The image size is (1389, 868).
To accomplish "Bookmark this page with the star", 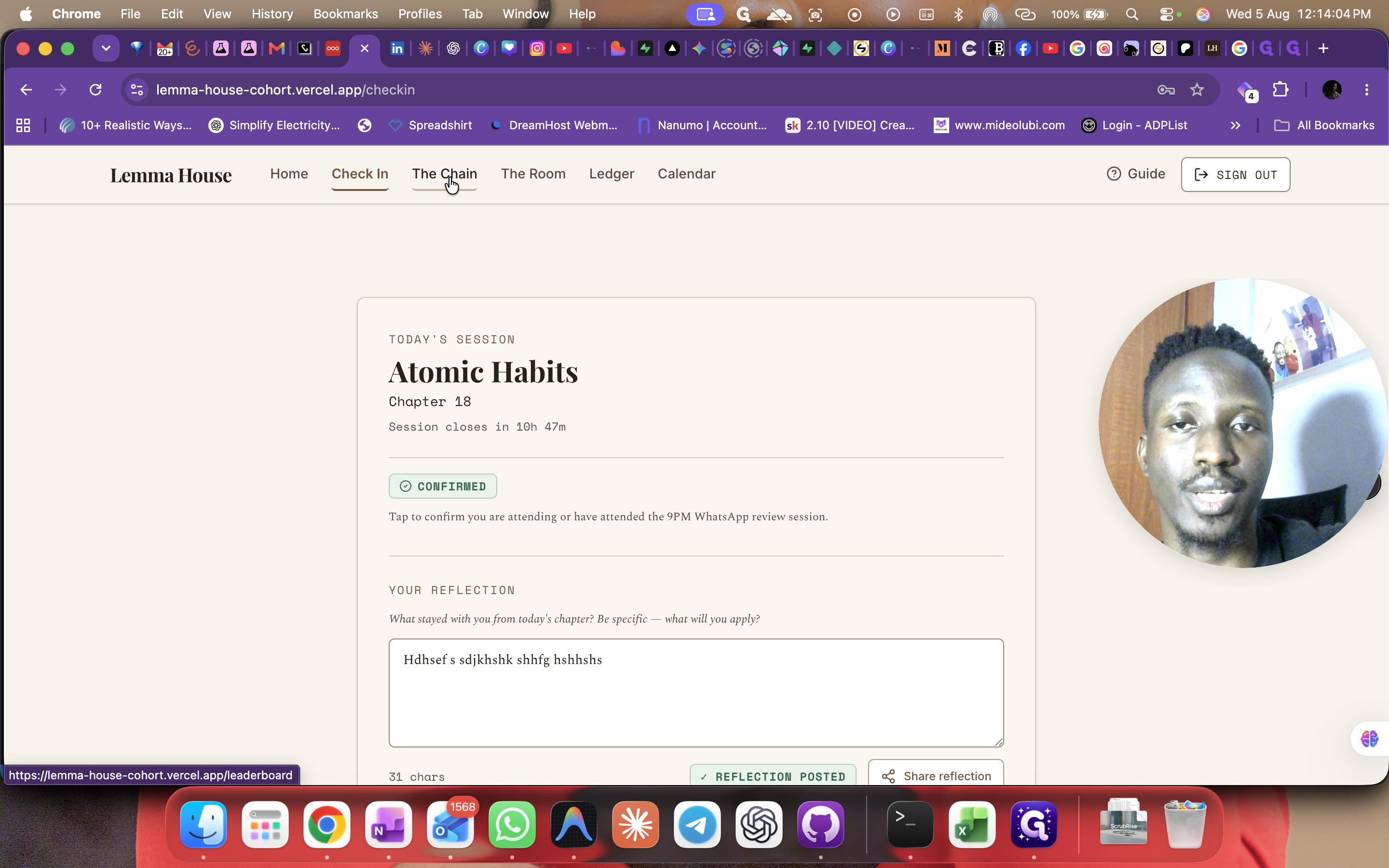I will (1197, 90).
